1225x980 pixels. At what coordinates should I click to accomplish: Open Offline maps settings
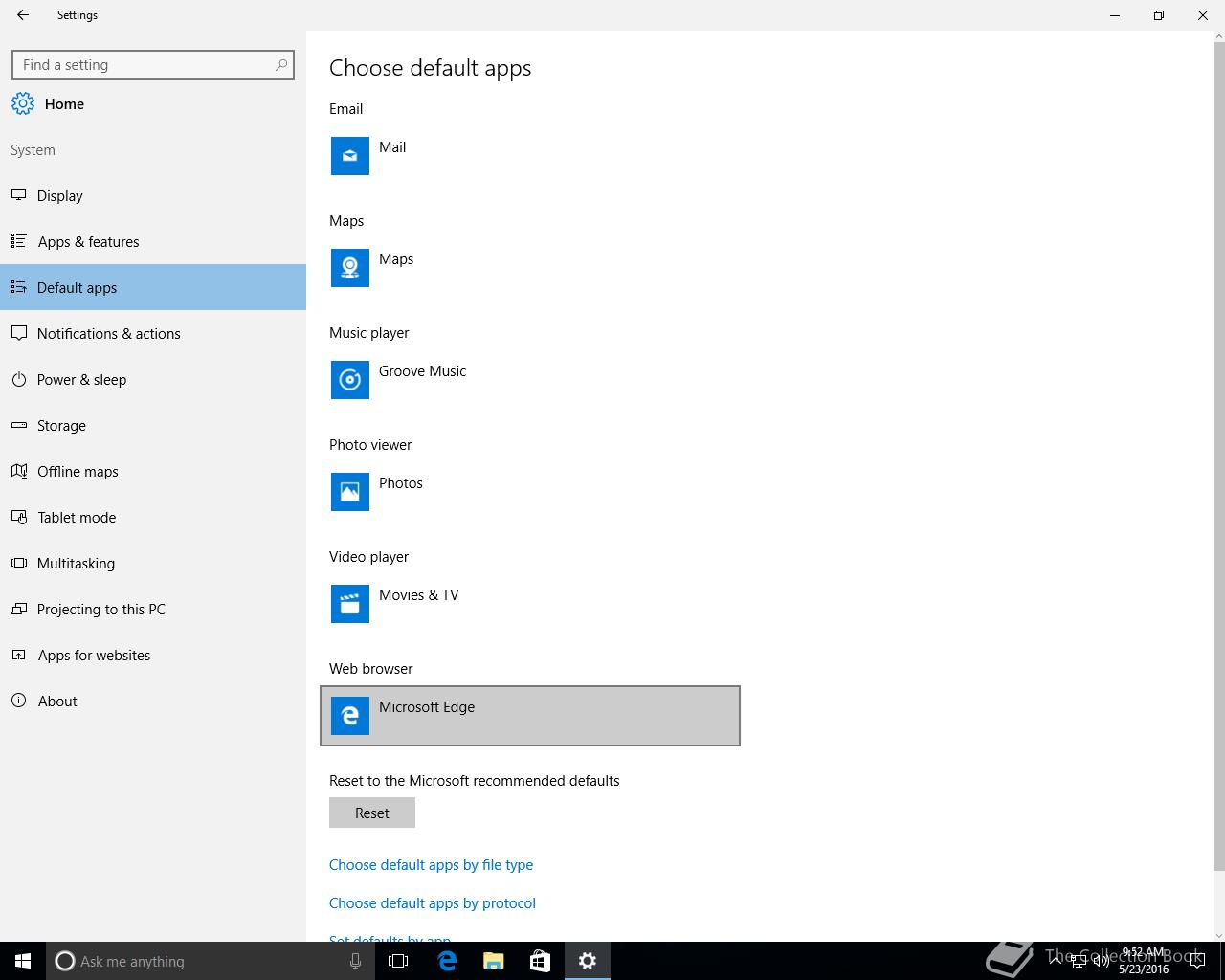pos(153,471)
